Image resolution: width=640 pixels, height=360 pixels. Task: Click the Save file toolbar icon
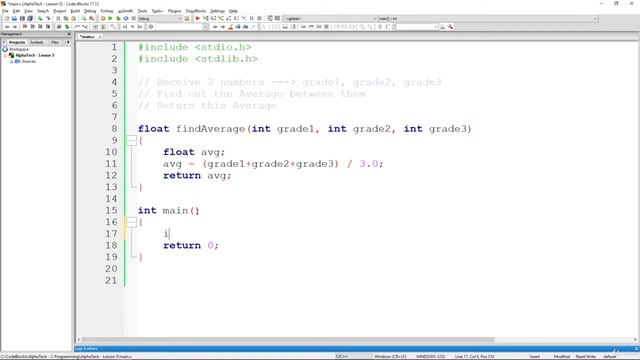tap(22, 19)
